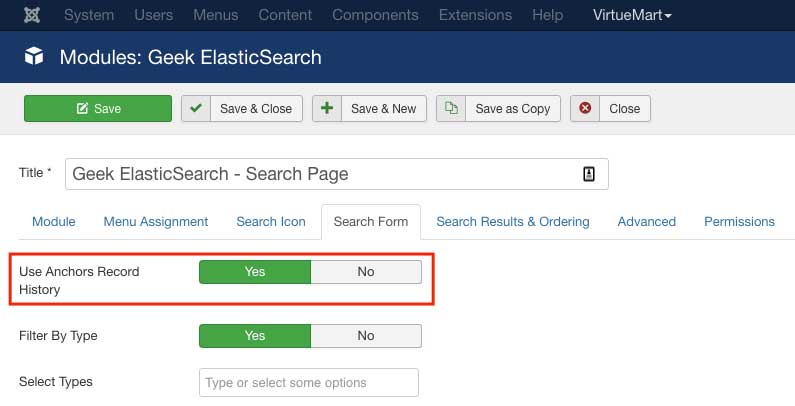Image resolution: width=795 pixels, height=406 pixels.
Task: Click the Save & Close button
Action: (x=242, y=108)
